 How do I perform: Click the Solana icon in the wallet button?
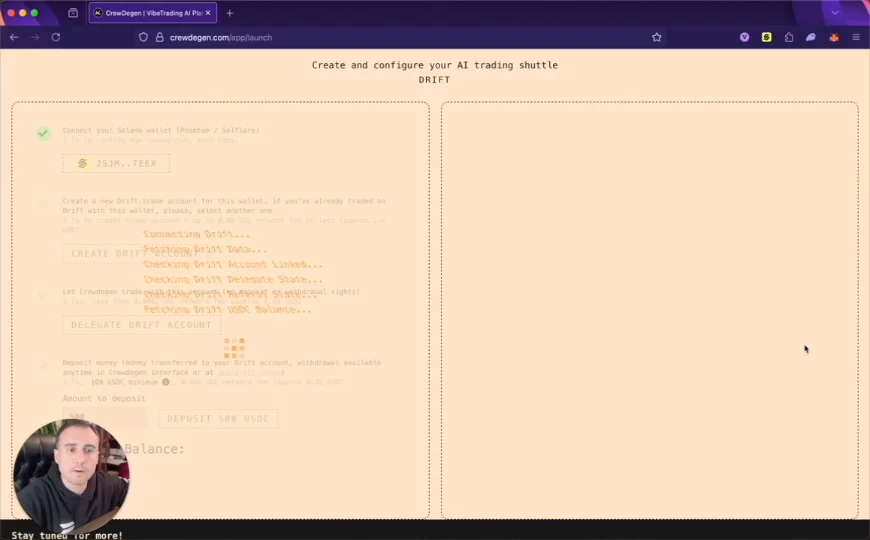point(83,163)
